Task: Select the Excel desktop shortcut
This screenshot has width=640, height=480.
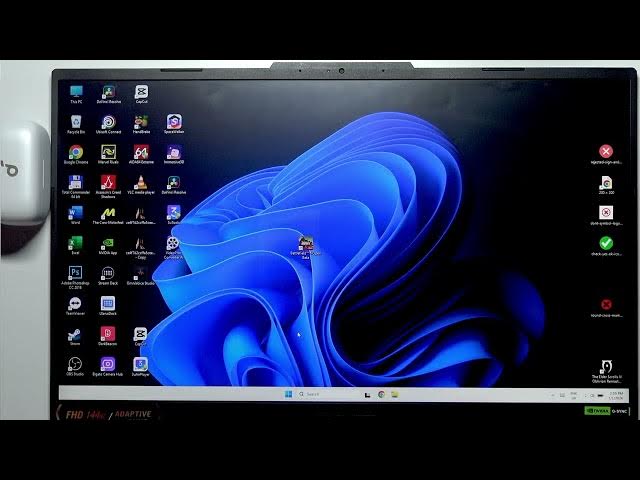Action: pyautogui.click(x=76, y=245)
